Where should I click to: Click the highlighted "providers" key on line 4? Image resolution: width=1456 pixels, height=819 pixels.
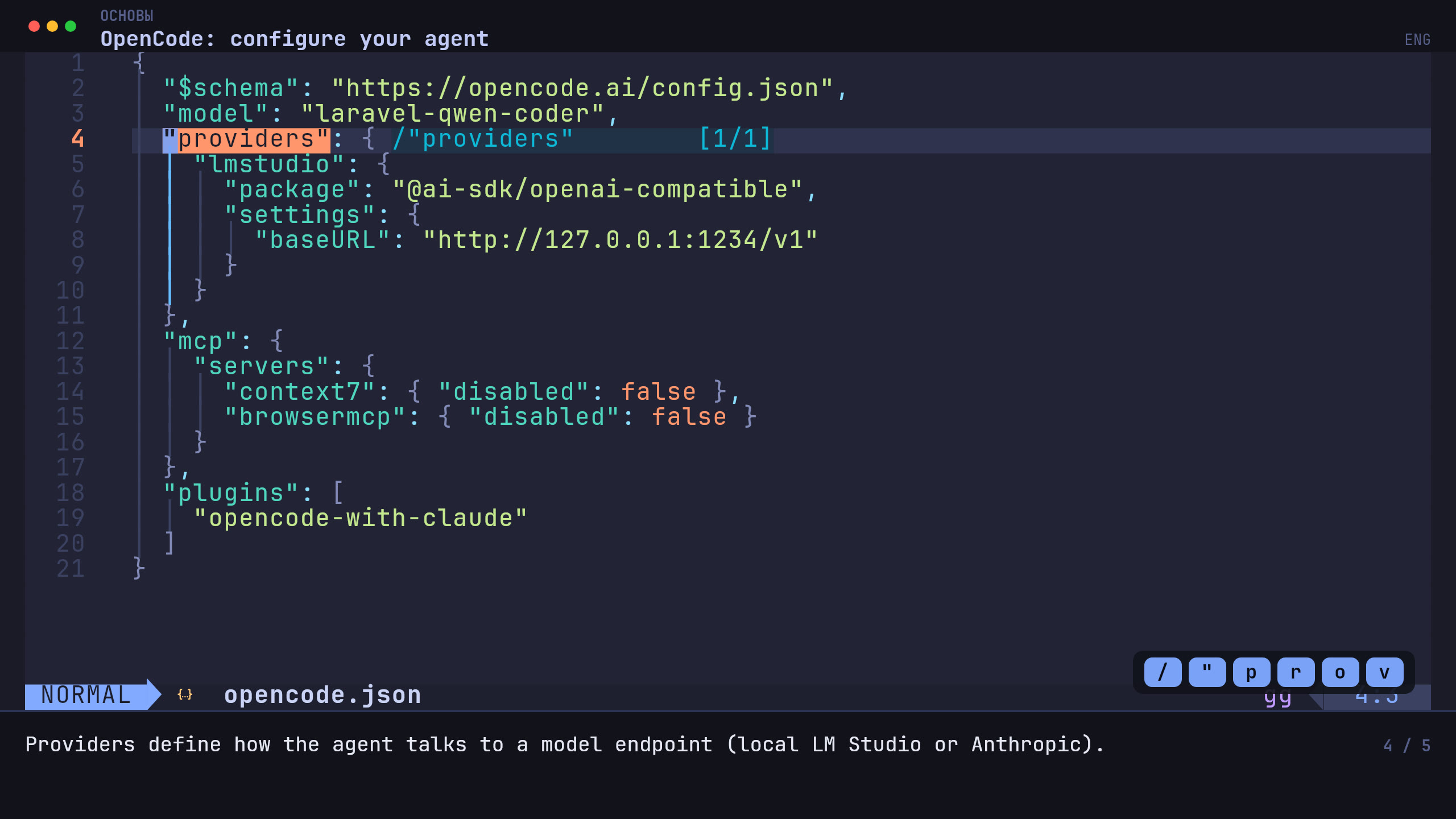(x=246, y=140)
